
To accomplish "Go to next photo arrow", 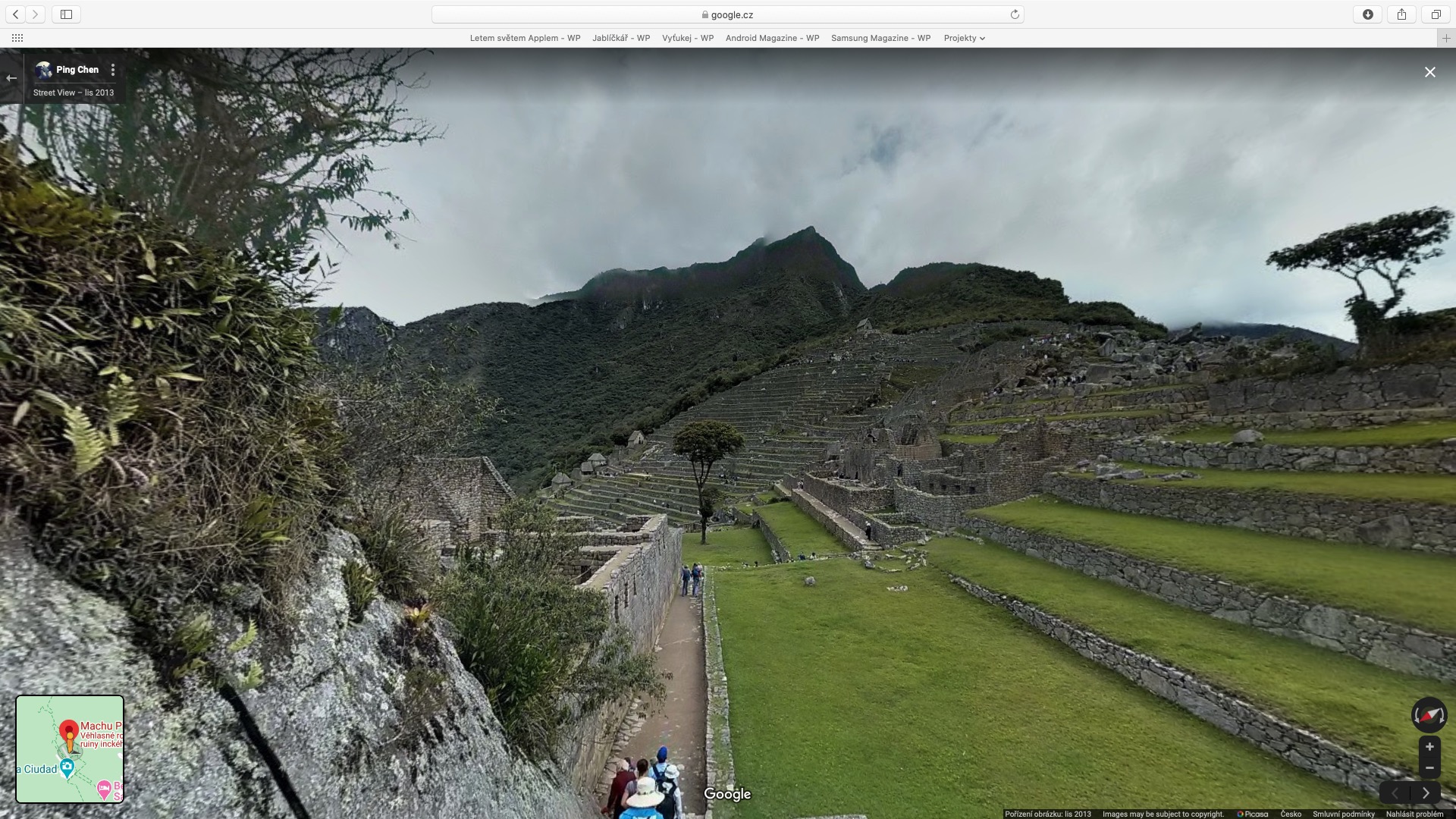I will 1426,793.
